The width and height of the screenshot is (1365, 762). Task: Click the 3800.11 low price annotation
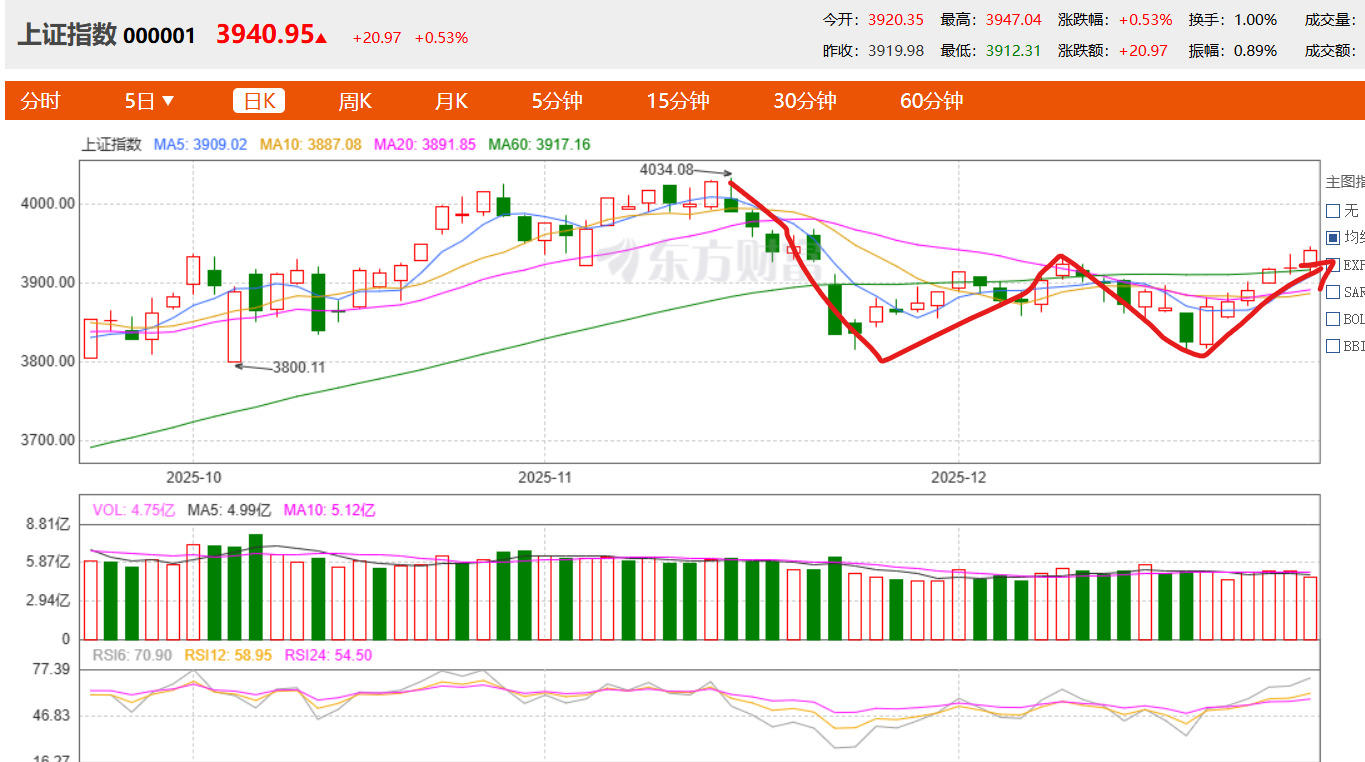point(299,367)
